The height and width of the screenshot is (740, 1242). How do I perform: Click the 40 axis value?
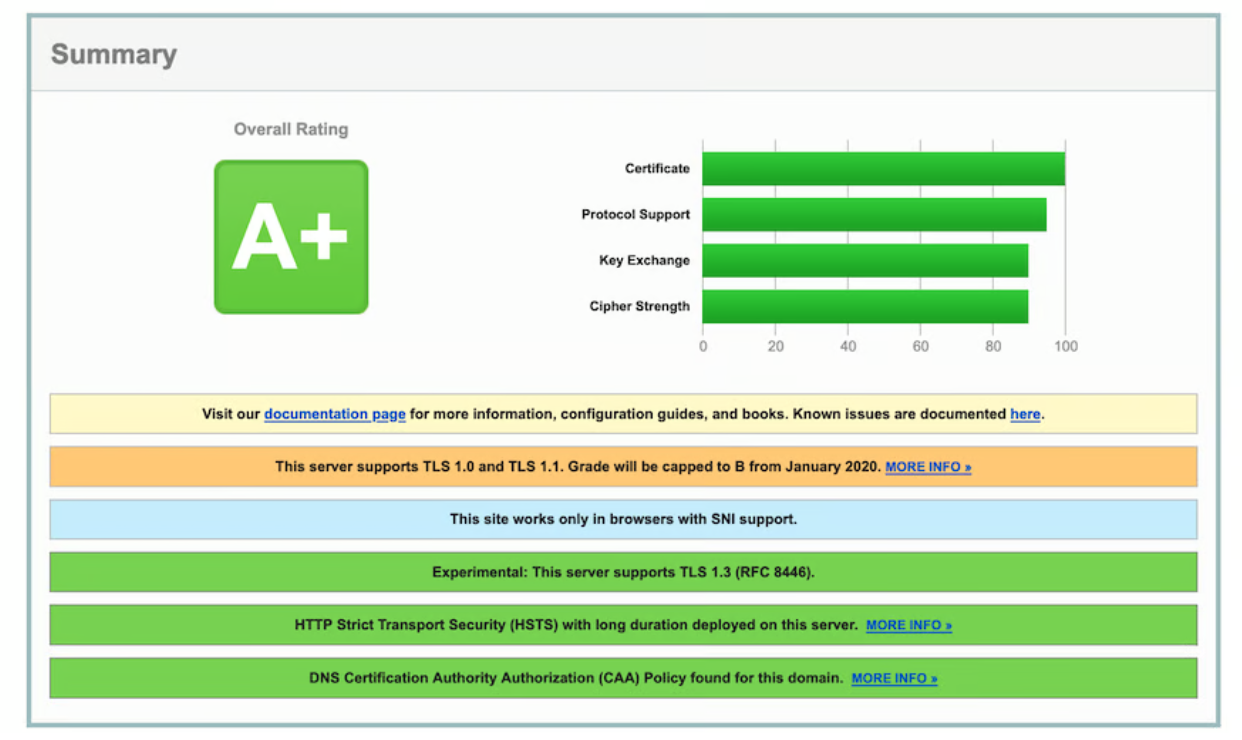pyautogui.click(x=848, y=346)
